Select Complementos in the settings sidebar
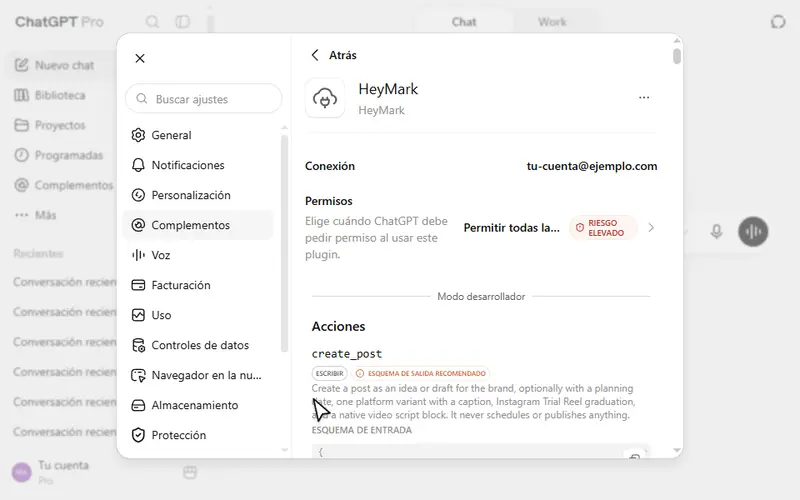800x500 pixels. 198,225
